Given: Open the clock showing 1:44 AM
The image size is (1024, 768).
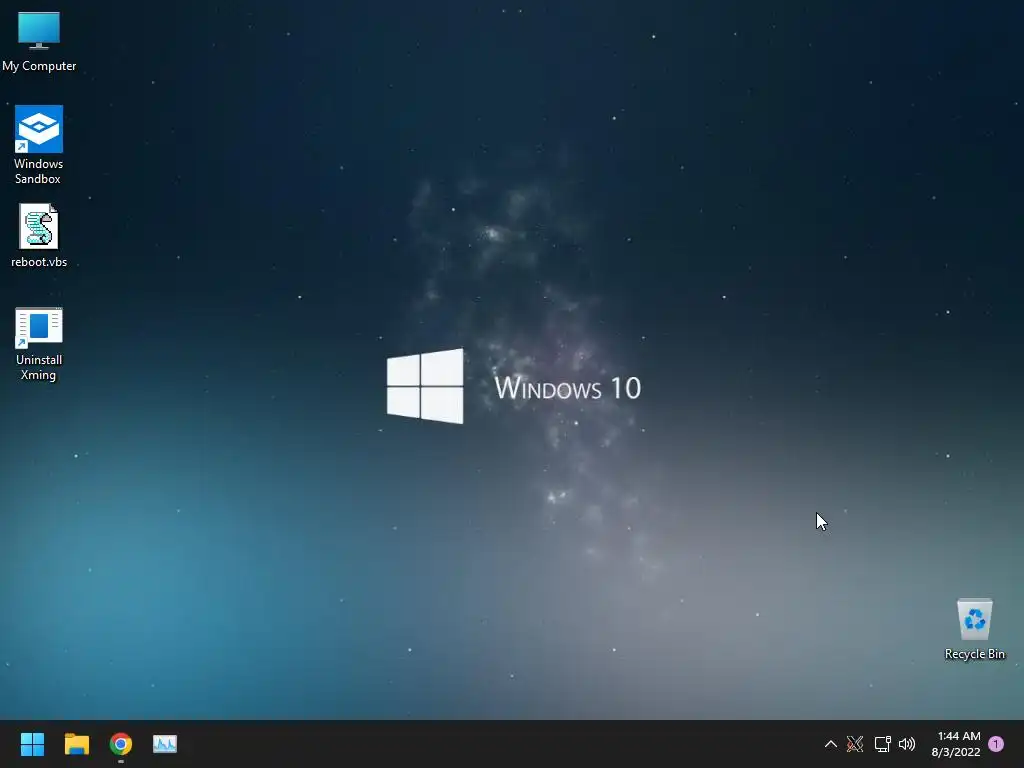Looking at the screenshot, I should 956,744.
